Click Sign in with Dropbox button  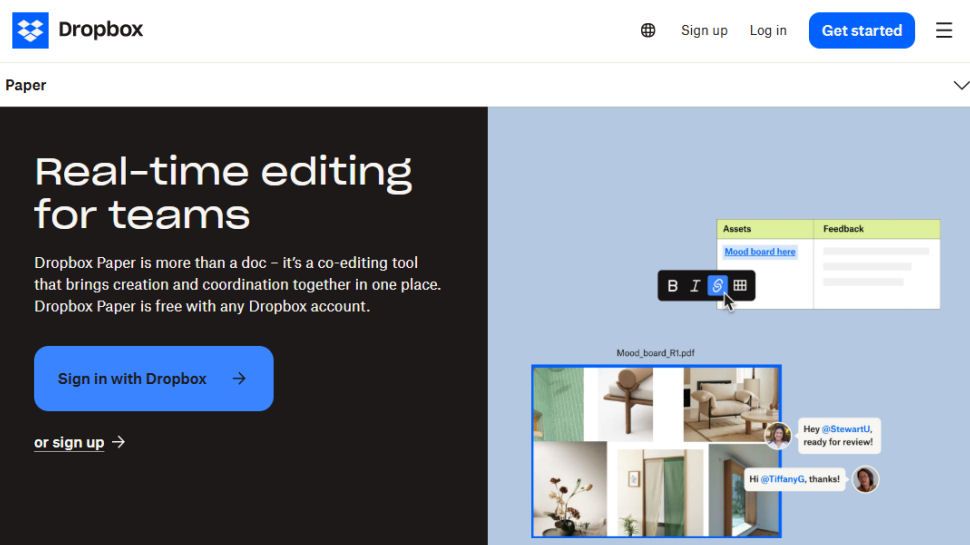pyautogui.click(x=153, y=378)
